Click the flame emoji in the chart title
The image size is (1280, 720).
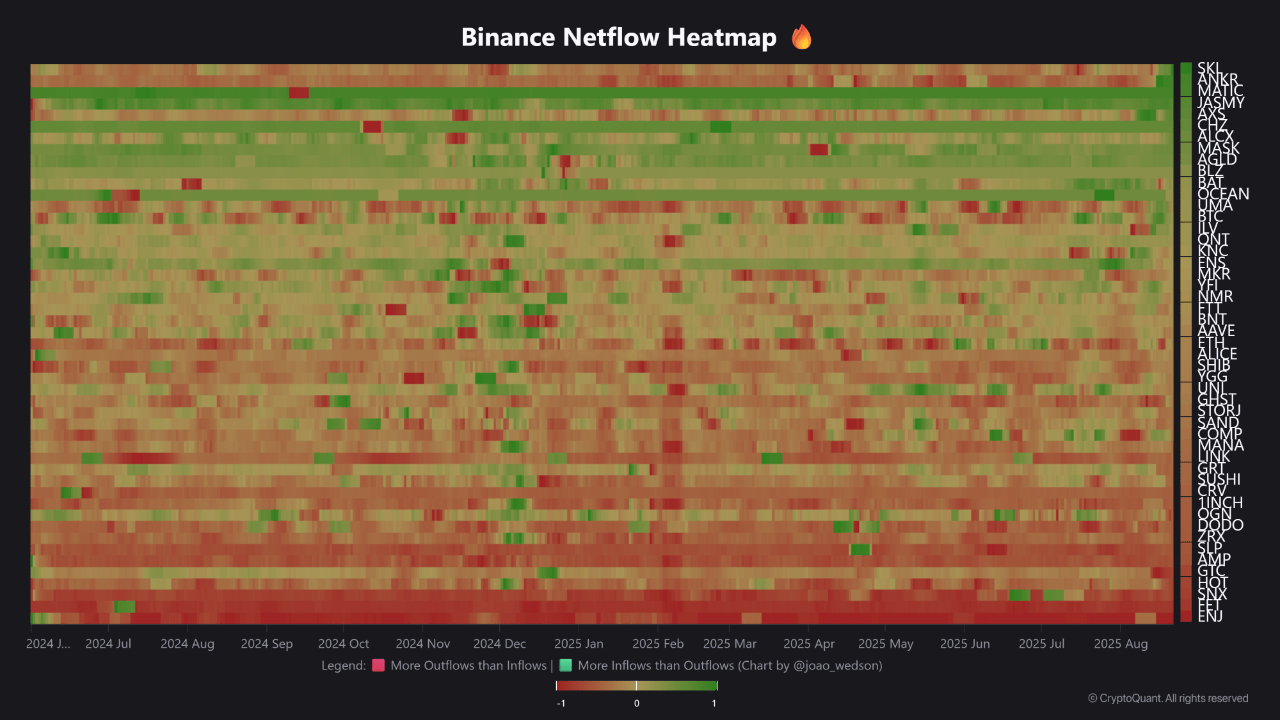pos(801,37)
